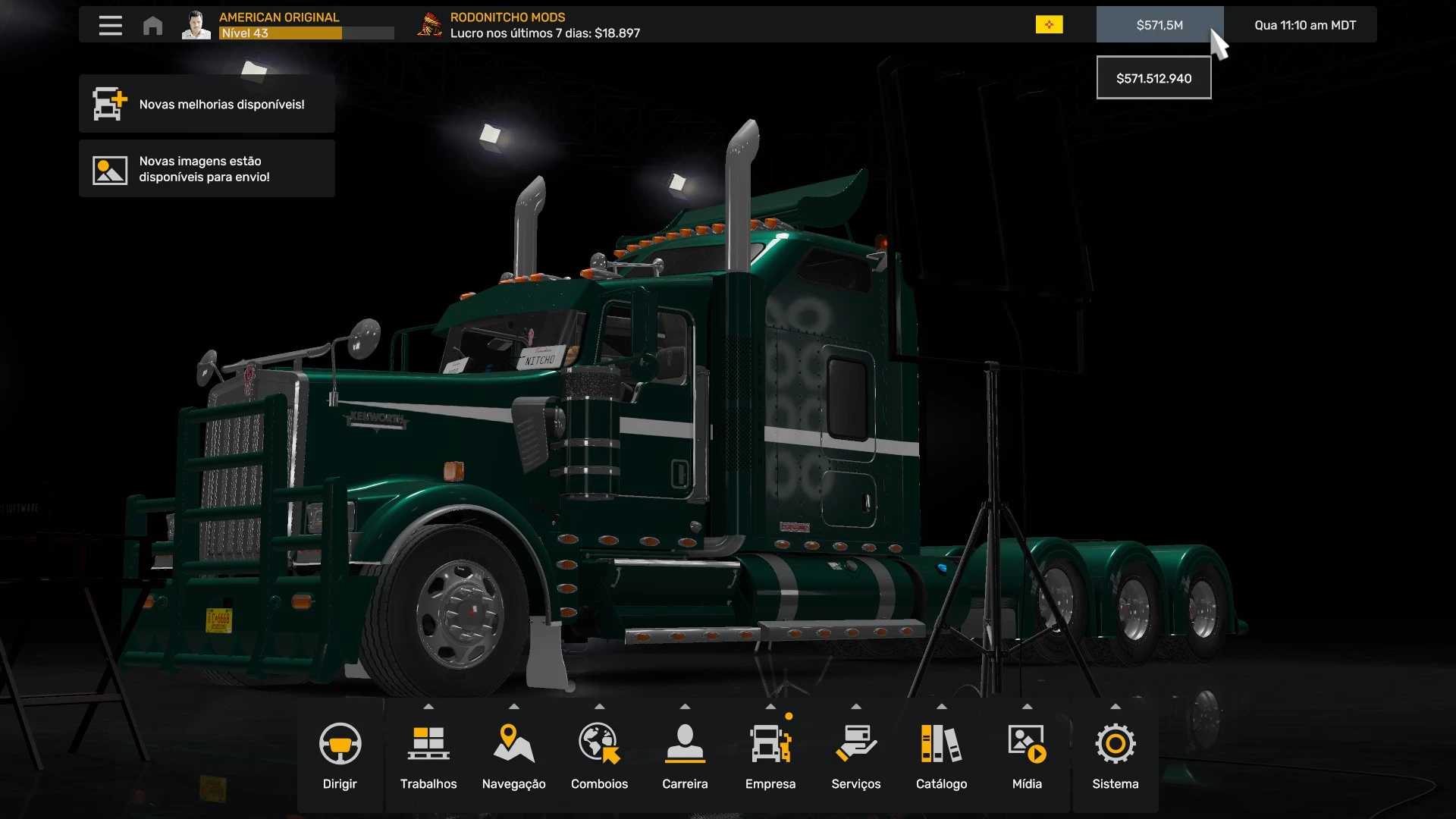The width and height of the screenshot is (1456, 819).
Task: Open the new images available notification
Action: click(x=206, y=168)
